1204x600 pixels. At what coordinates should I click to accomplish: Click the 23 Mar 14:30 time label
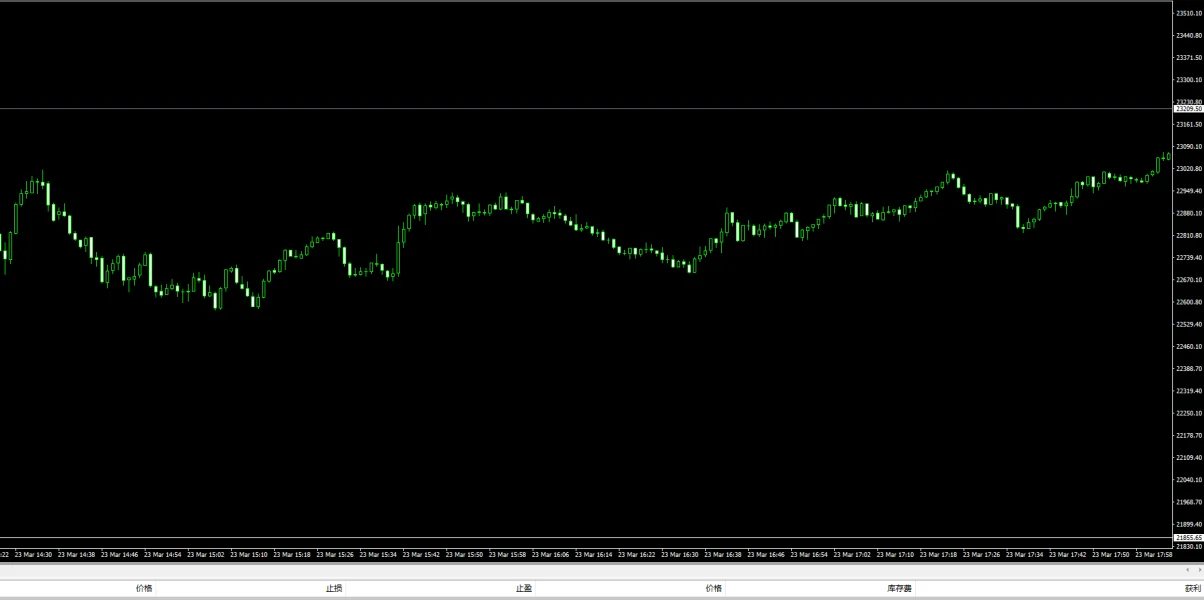click(33, 554)
